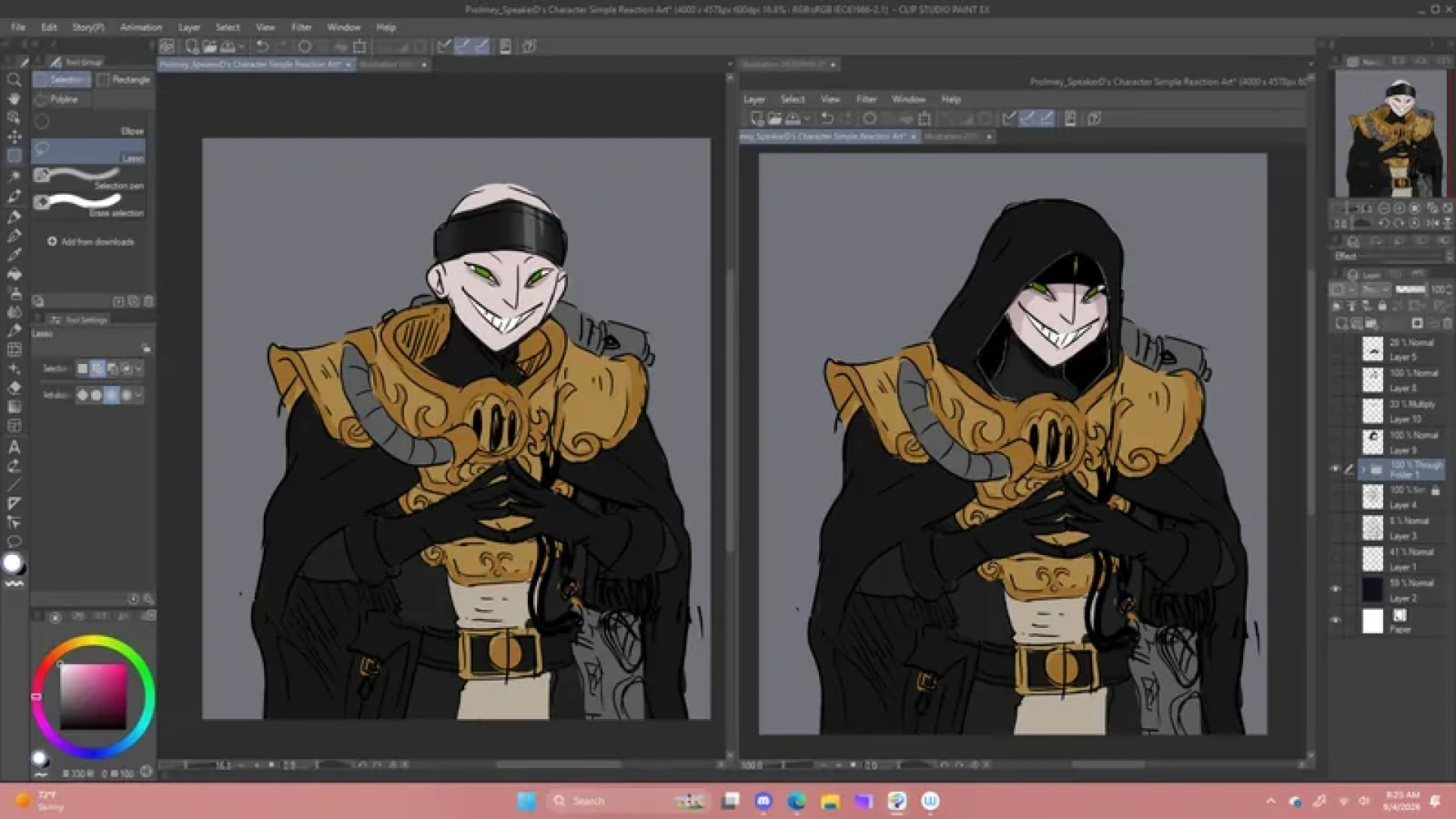Toggle visibility of Layer 2
The width and height of the screenshot is (1456, 819).
[1335, 589]
